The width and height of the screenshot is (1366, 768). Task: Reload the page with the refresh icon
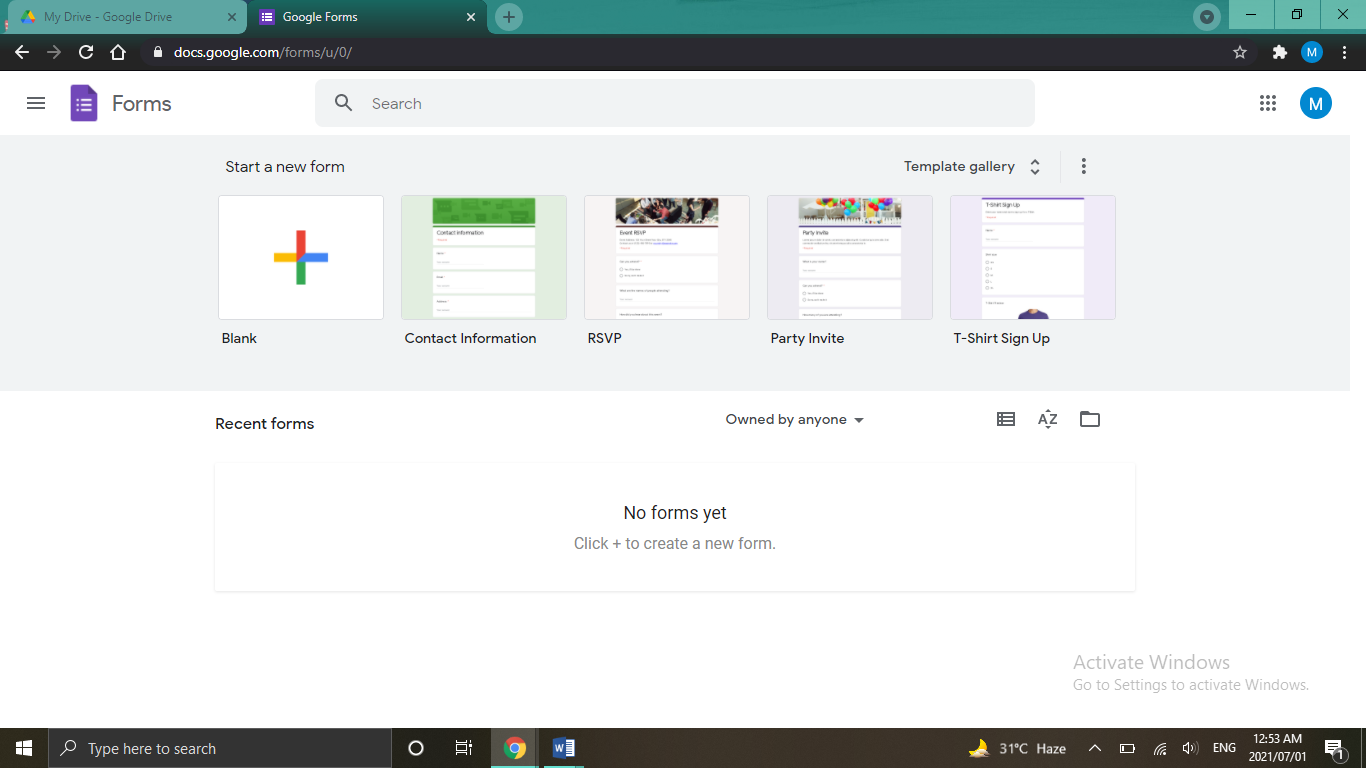coord(86,52)
